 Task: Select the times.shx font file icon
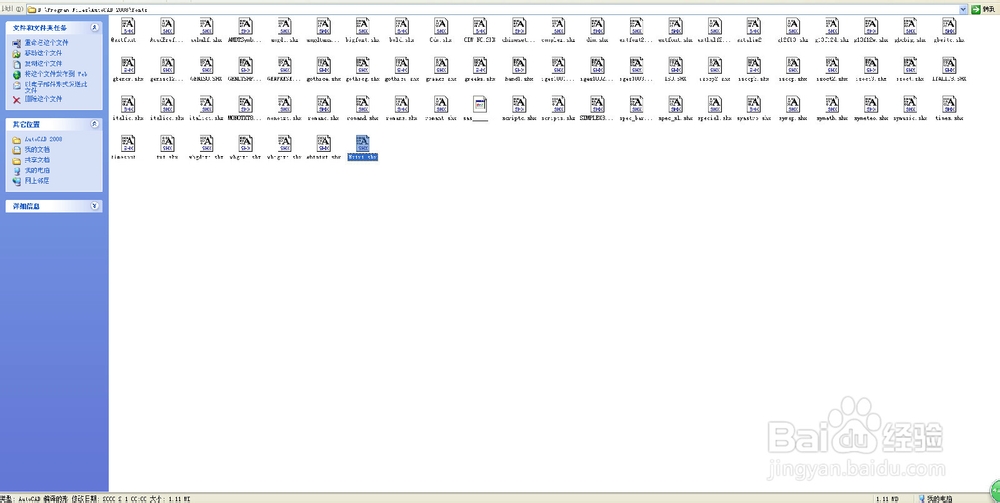949,105
